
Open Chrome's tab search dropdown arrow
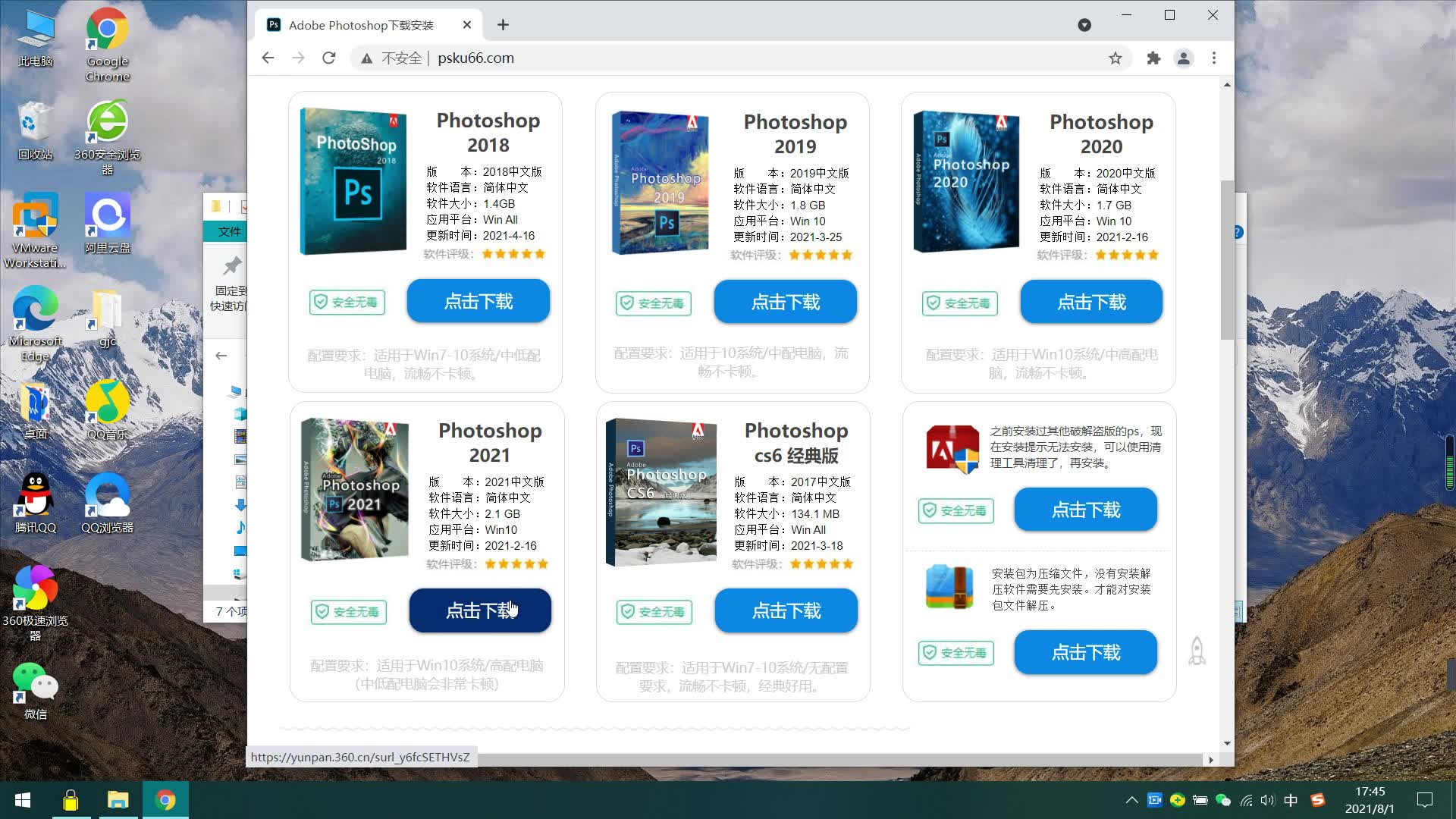pos(1084,25)
